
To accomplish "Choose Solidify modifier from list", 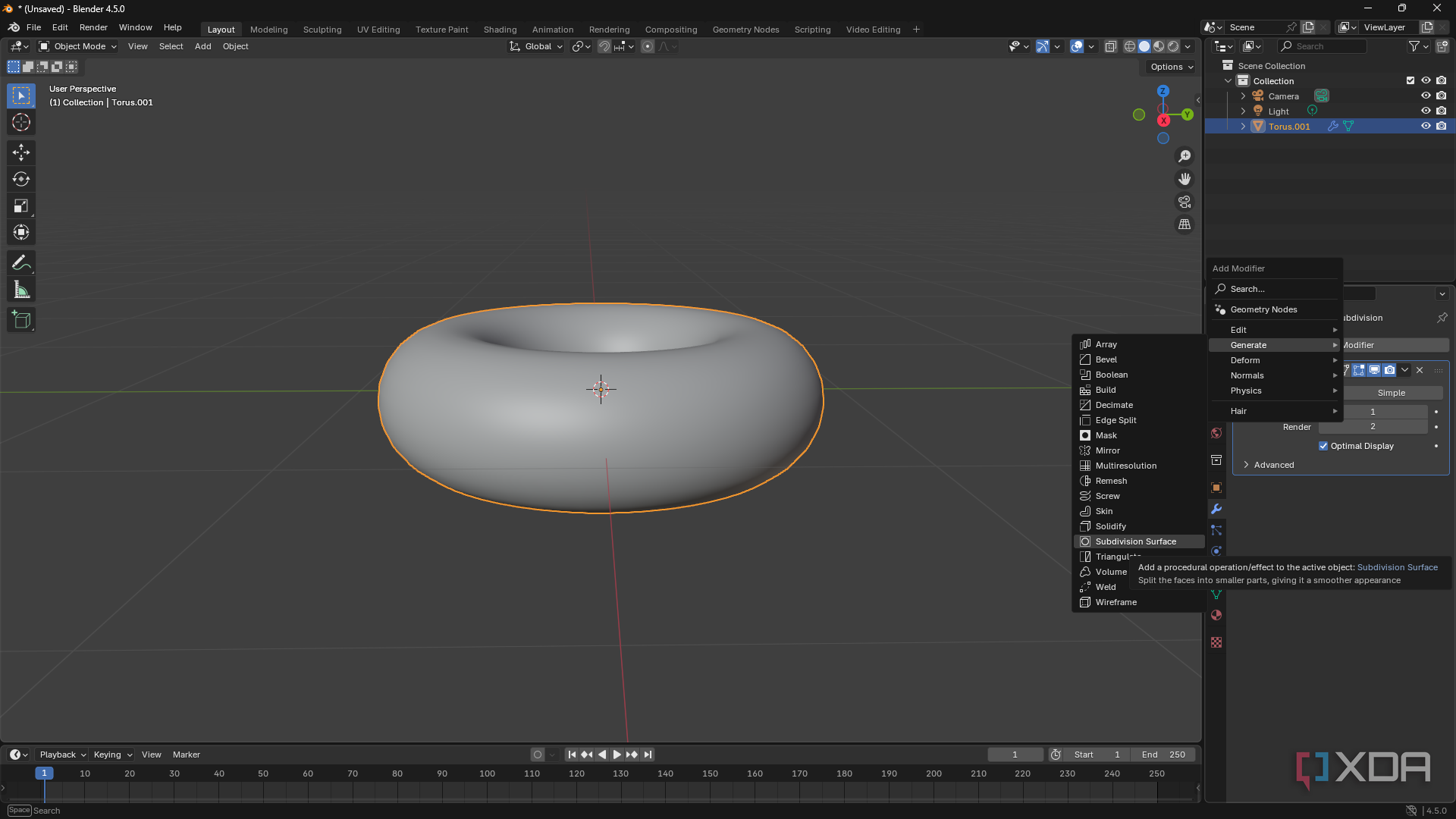I will (x=1139, y=526).
